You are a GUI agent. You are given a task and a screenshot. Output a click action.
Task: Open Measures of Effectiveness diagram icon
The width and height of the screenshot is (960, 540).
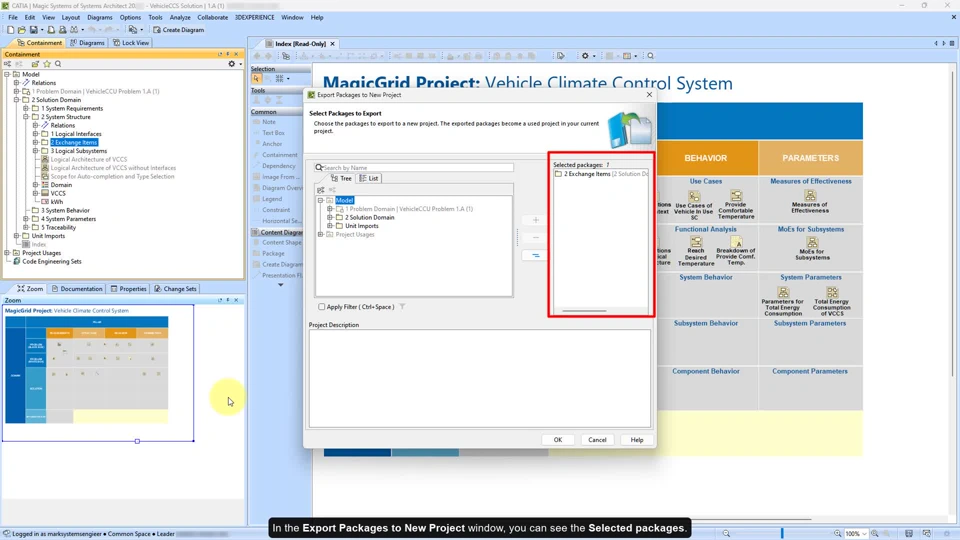pos(810,195)
